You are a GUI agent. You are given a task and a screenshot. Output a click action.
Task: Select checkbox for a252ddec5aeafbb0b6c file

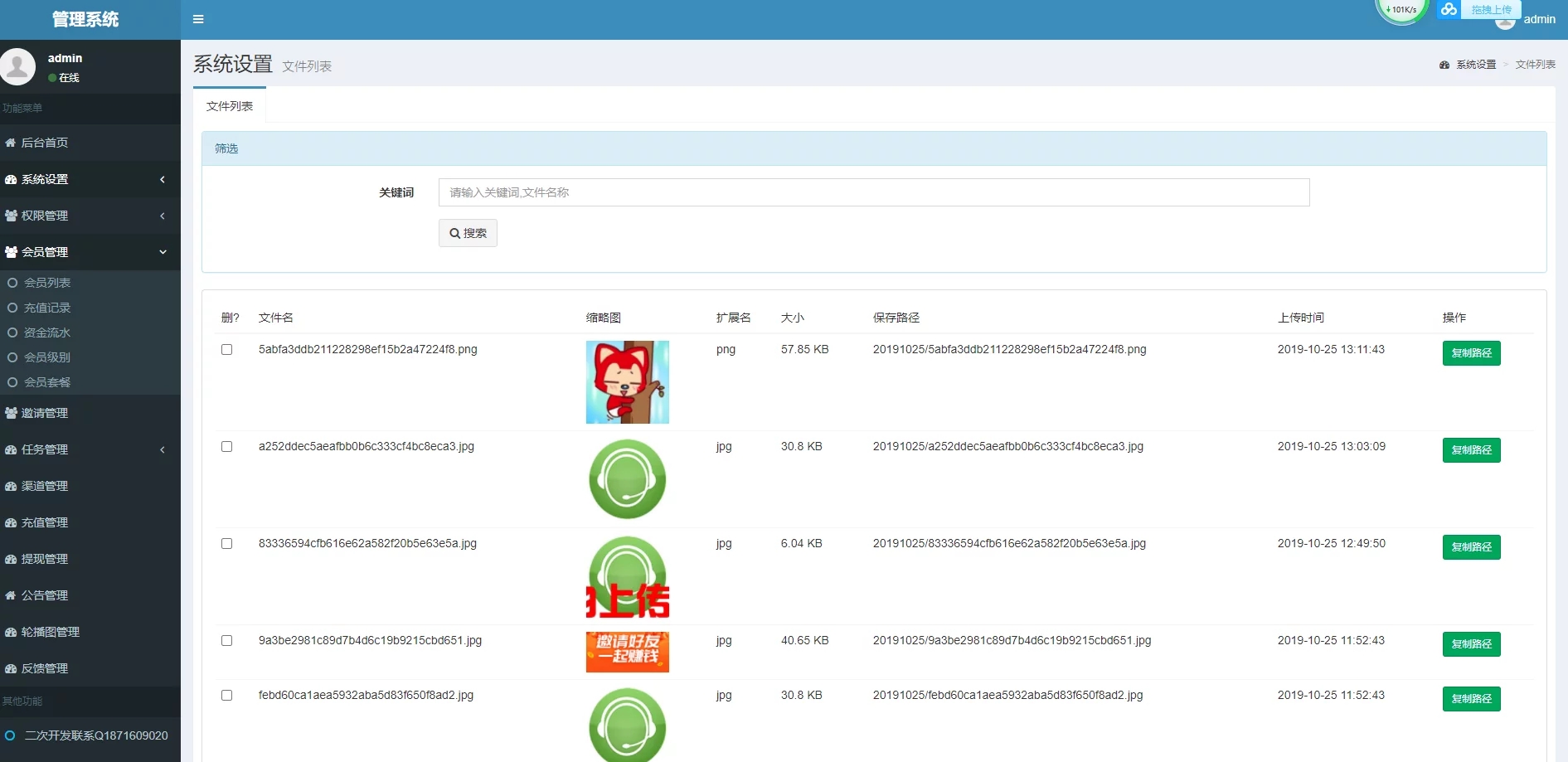point(226,447)
